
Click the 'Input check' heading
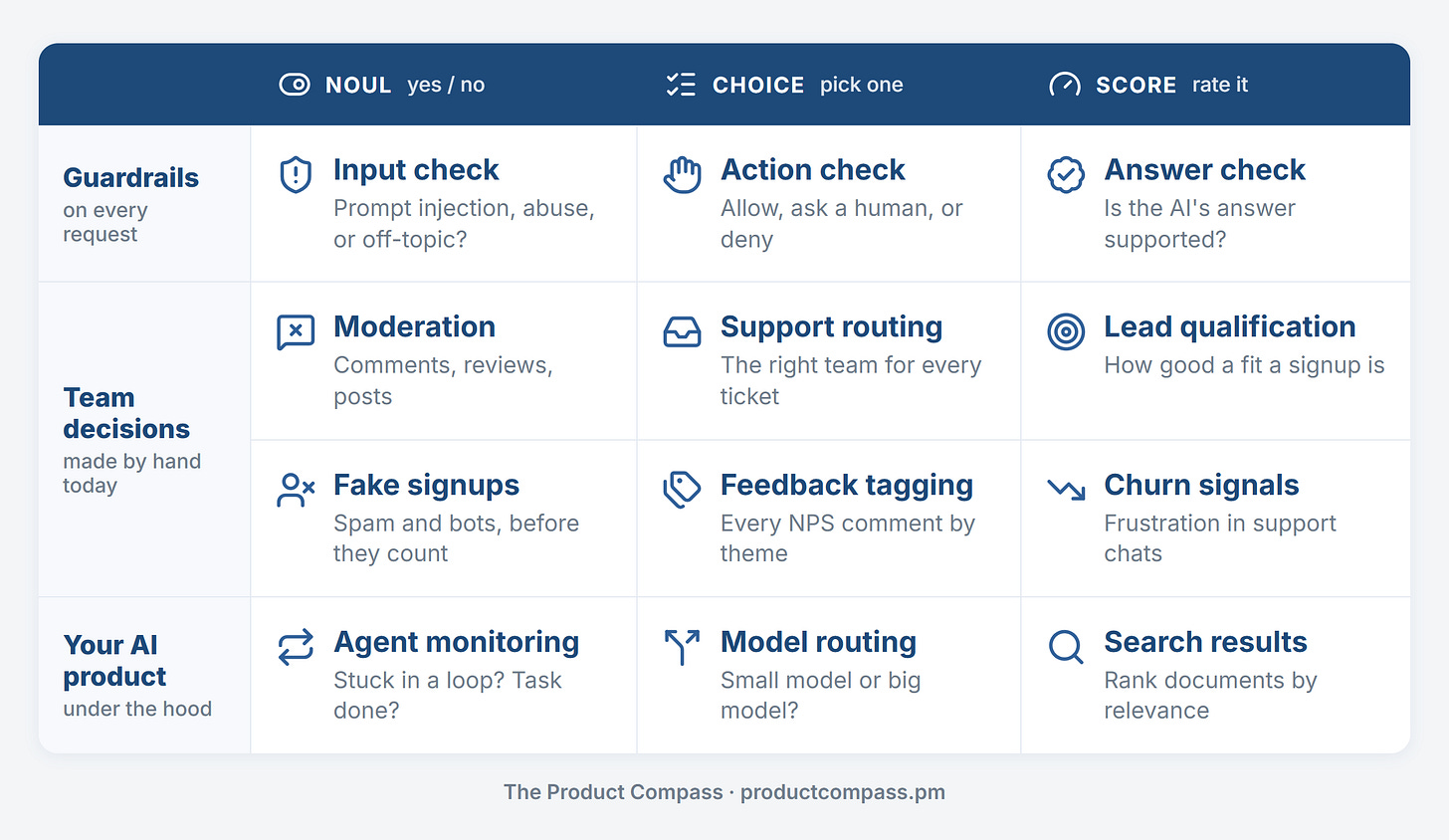coord(416,170)
